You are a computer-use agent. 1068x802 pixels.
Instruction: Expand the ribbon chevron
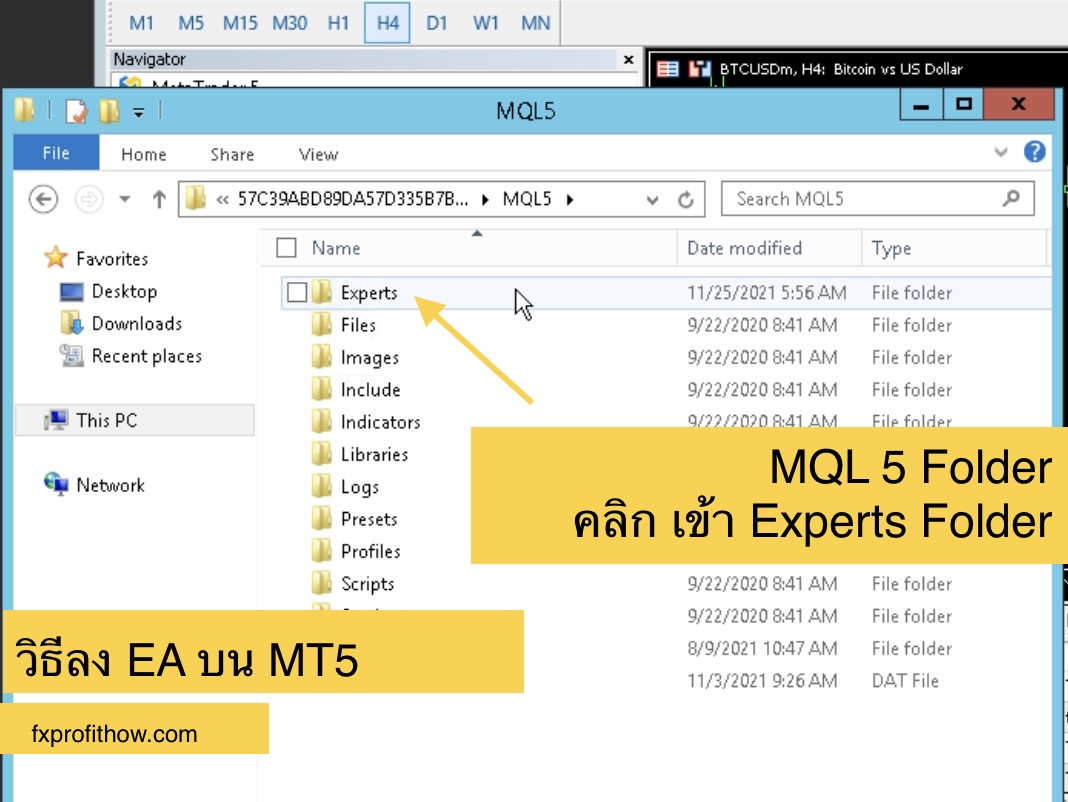(1001, 152)
